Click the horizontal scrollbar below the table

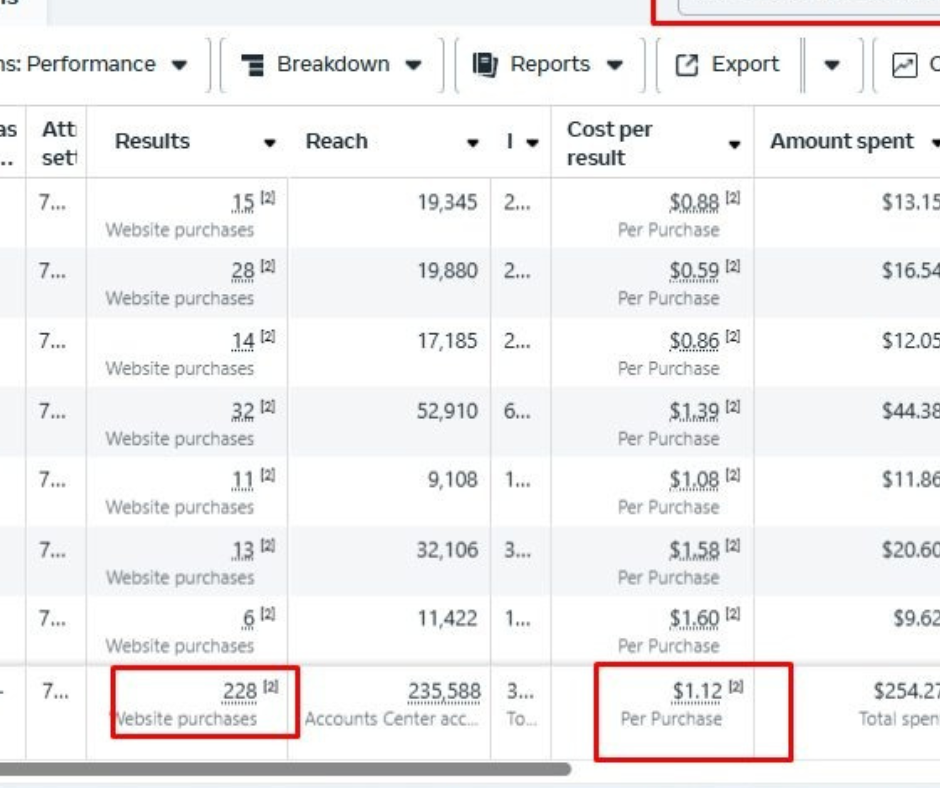click(x=285, y=769)
